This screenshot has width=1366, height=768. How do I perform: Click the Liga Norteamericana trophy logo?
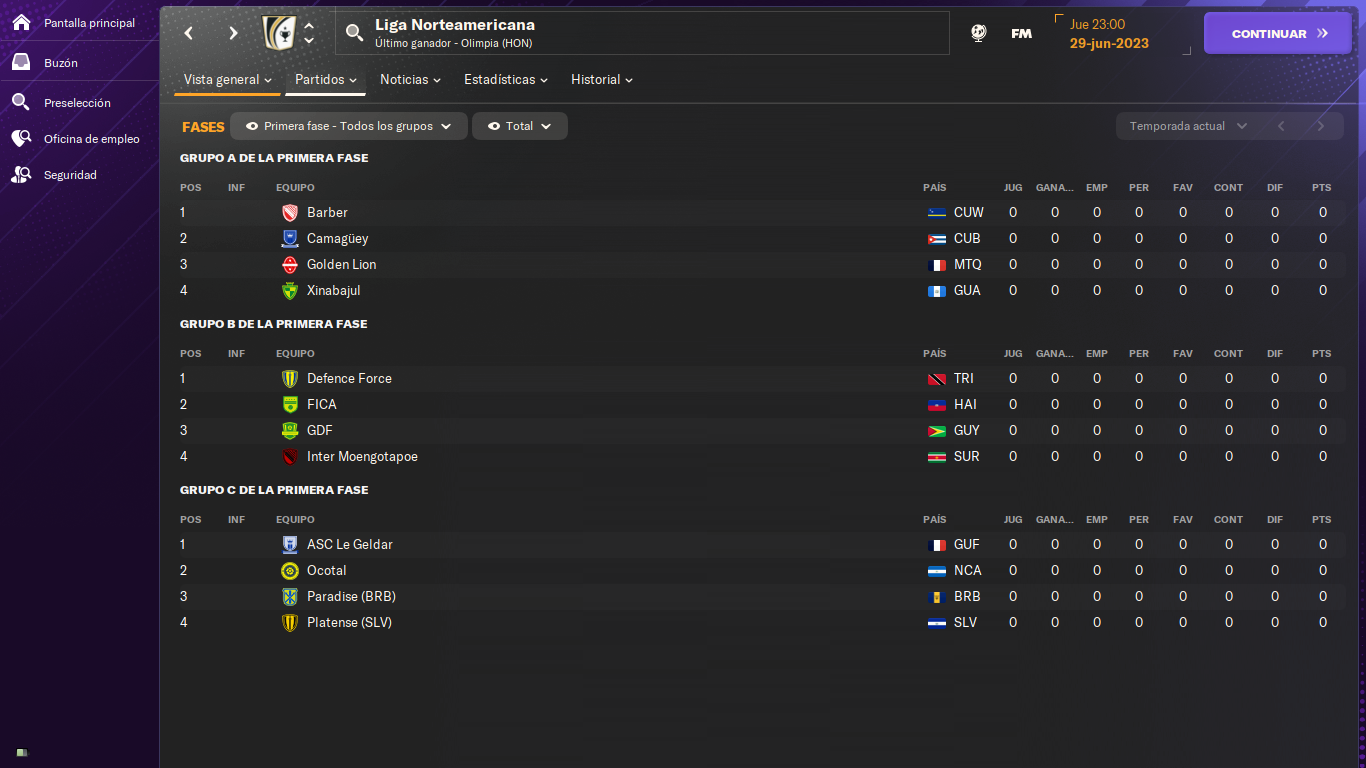pos(279,33)
